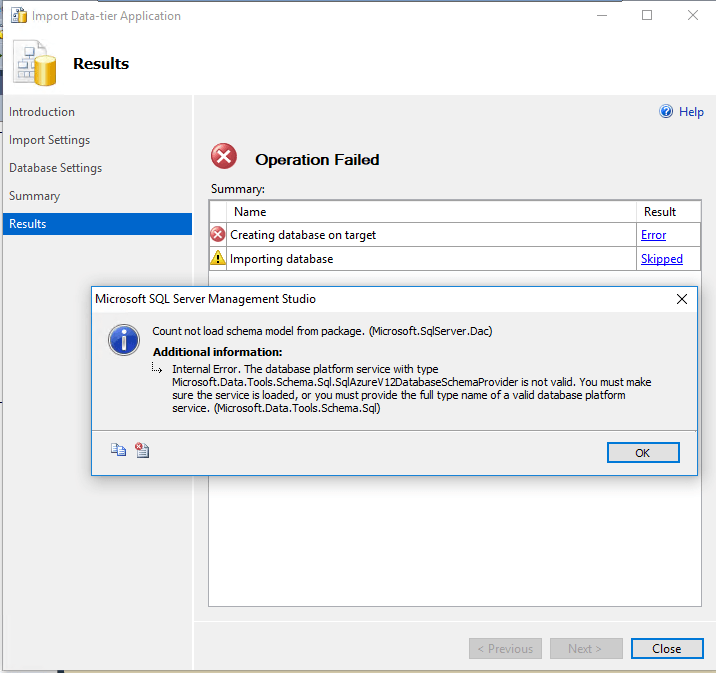Click the copy message text icon in dialog
The width and height of the screenshot is (716, 673).
coord(118,451)
